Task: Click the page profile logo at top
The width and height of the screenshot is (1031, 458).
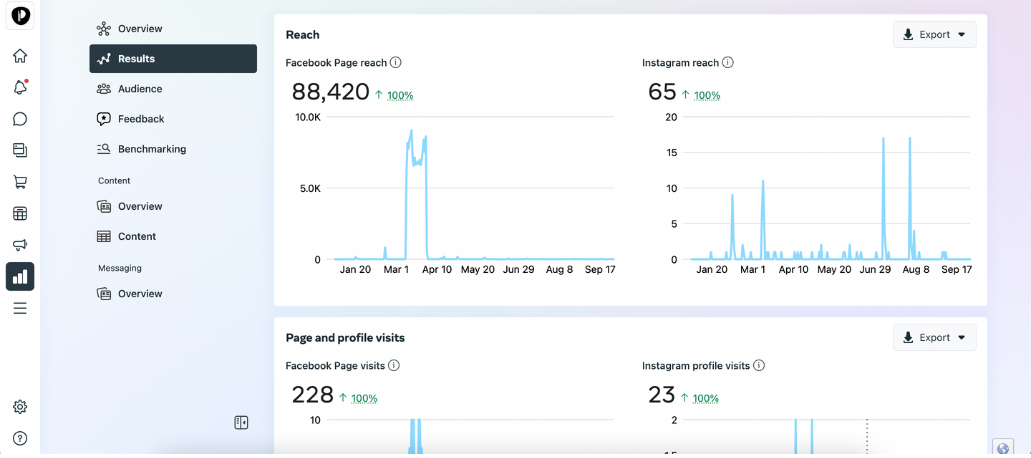Action: pos(20,16)
